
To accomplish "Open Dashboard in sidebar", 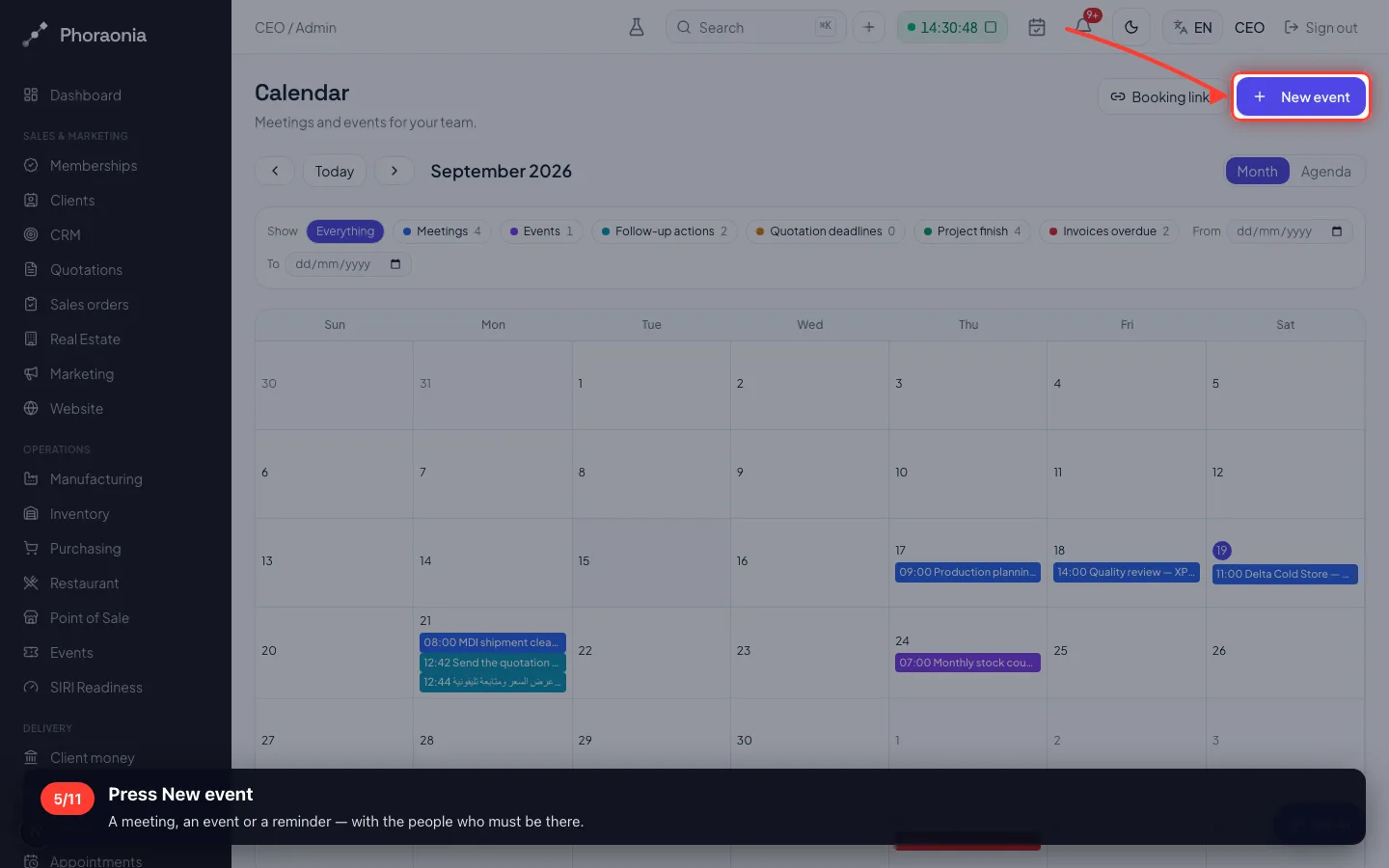I will click(116, 95).
